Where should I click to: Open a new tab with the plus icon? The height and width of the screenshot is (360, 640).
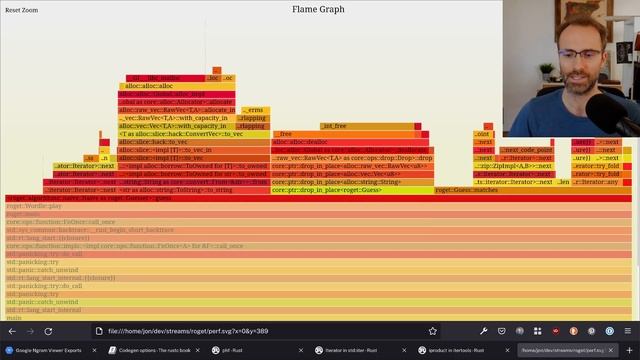pyautogui.click(x=629, y=350)
